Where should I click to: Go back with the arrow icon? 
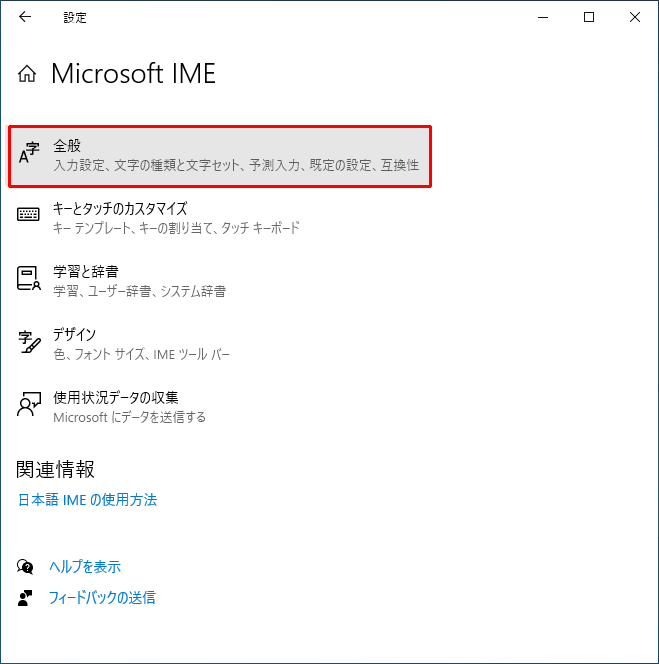pyautogui.click(x=25, y=17)
